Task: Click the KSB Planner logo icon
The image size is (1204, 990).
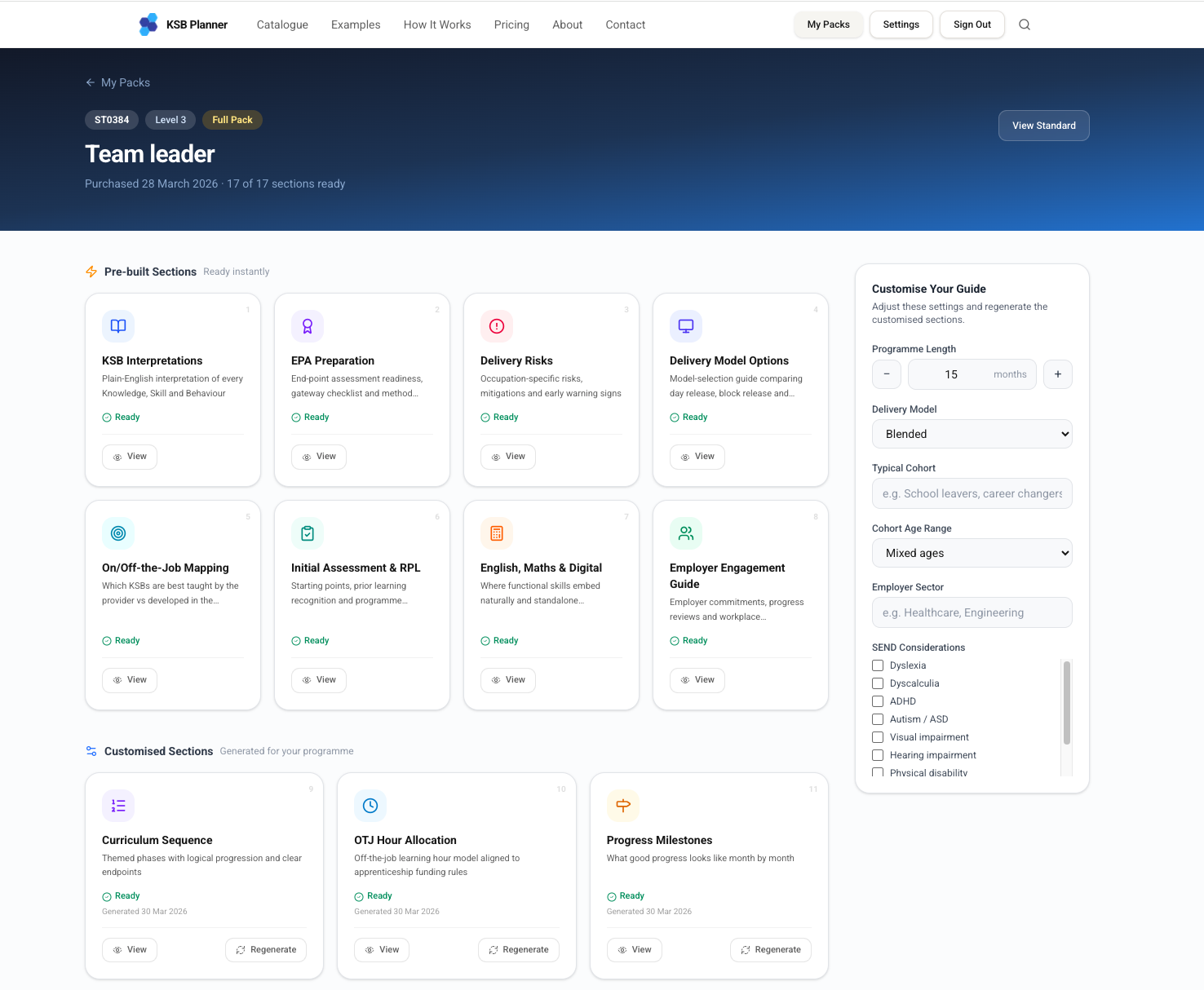Action: coord(148,24)
